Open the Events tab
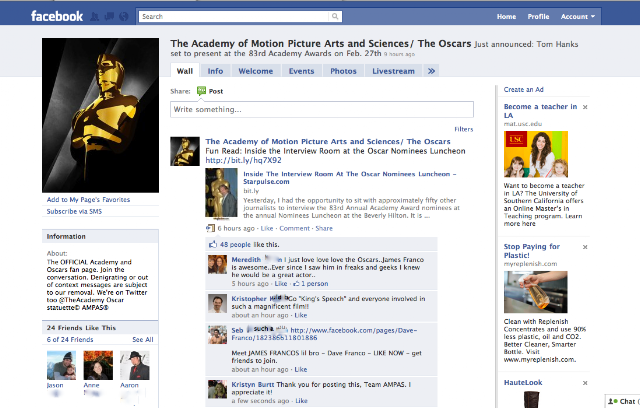The image size is (640, 408). pos(301,71)
